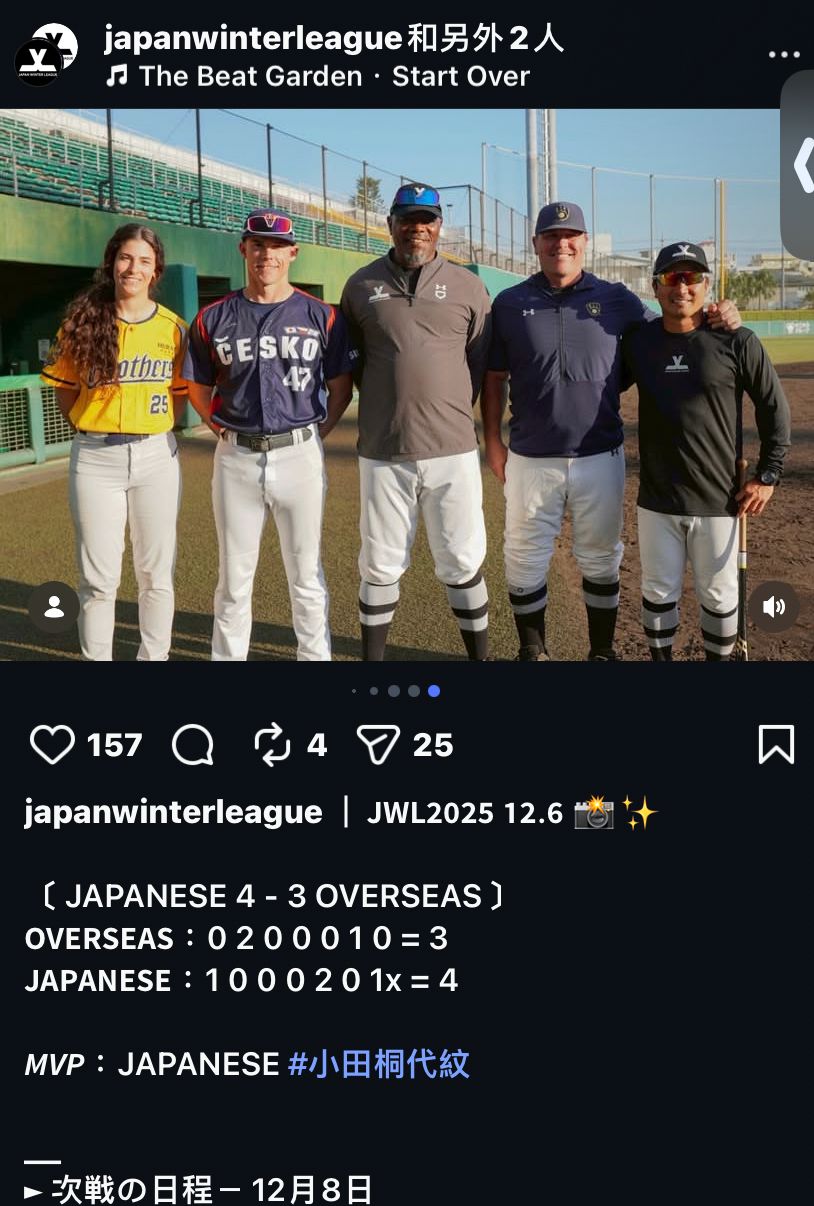Select last carousel pagination dot
The height and width of the screenshot is (1206, 814).
tap(433, 691)
